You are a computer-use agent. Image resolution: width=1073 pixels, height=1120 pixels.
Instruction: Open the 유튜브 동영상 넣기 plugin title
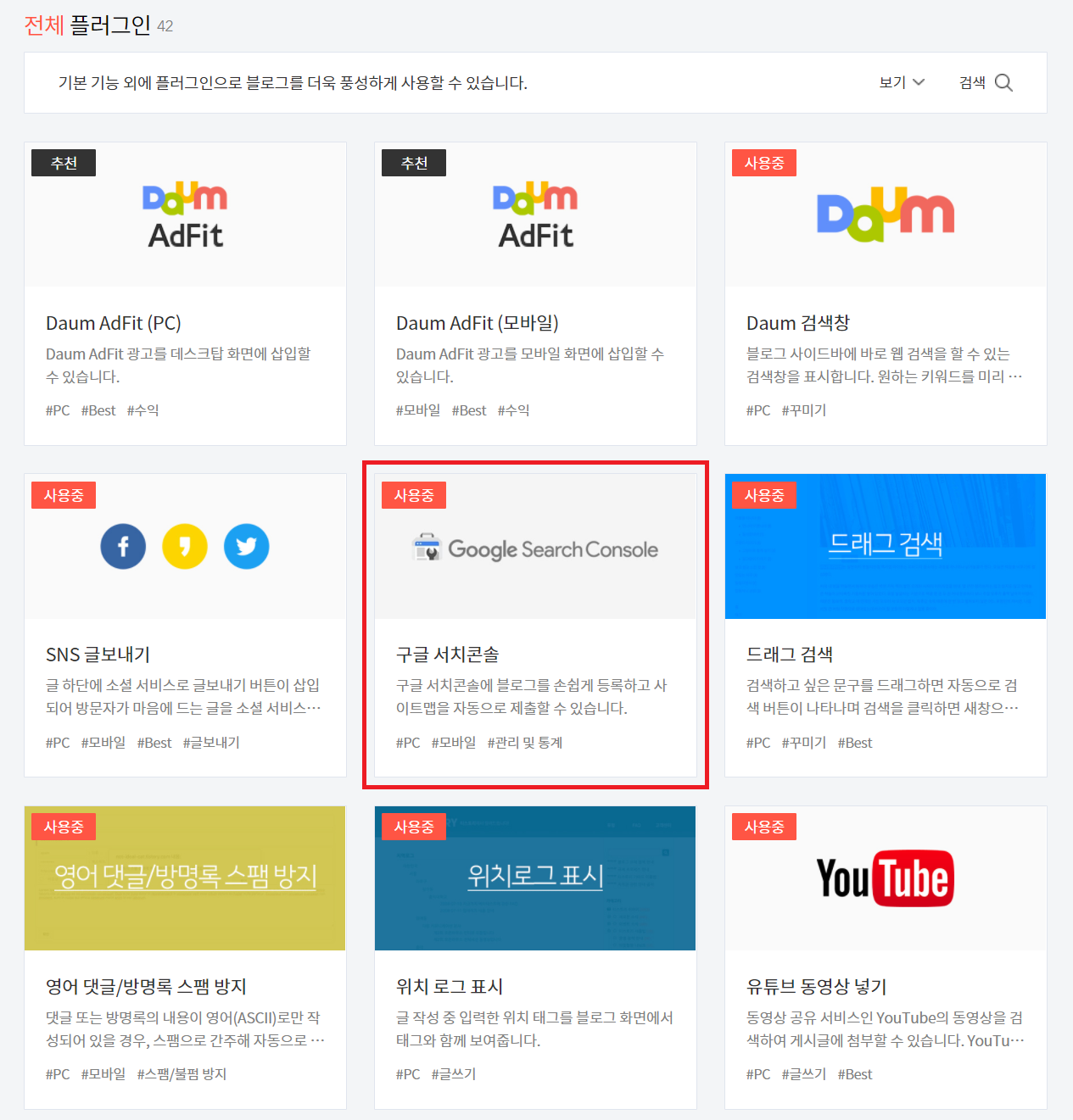click(817, 986)
